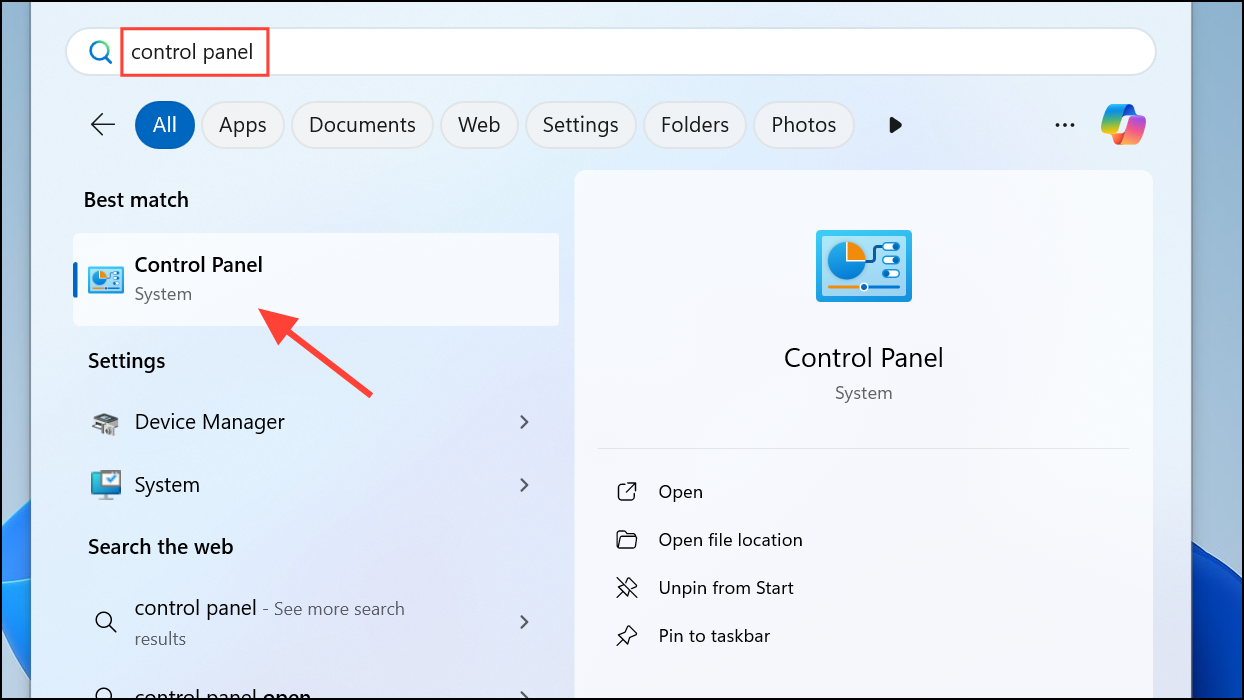Click the Pin to taskbar pin icon

pyautogui.click(x=627, y=636)
